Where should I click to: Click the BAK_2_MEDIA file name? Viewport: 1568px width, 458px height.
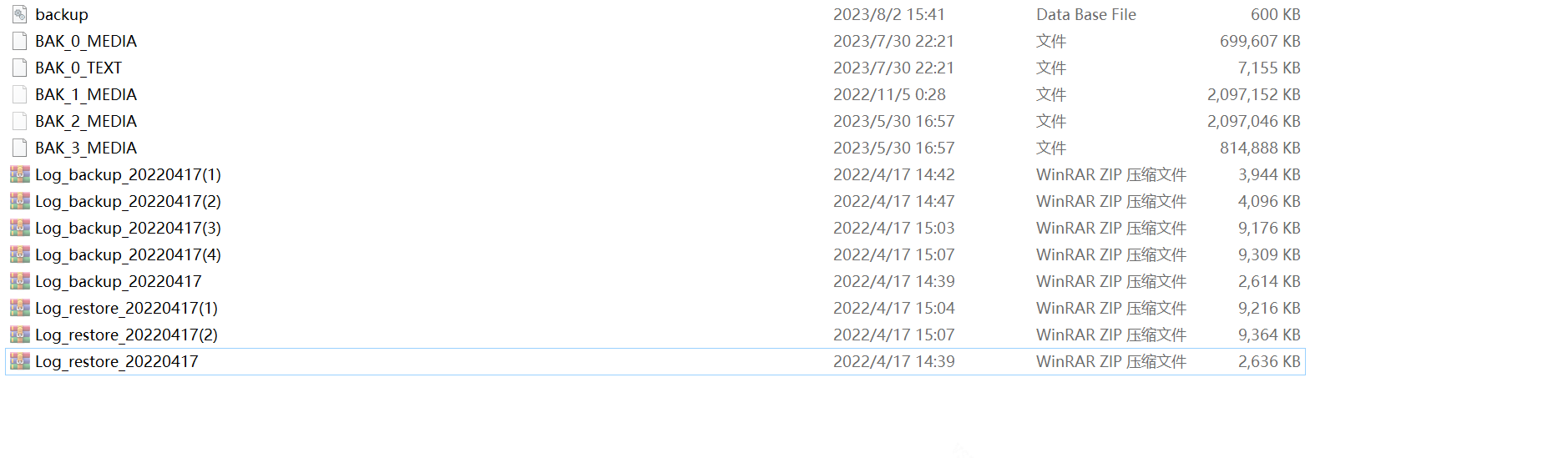pyautogui.click(x=86, y=121)
